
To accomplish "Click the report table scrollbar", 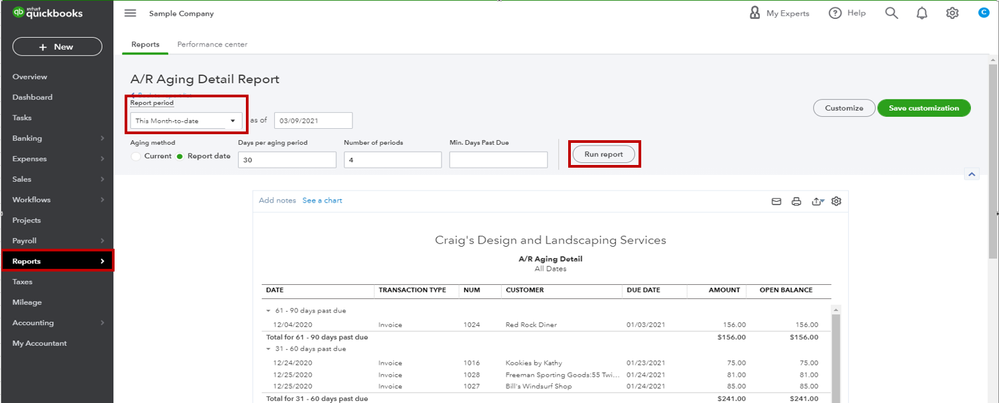I will tap(837, 357).
